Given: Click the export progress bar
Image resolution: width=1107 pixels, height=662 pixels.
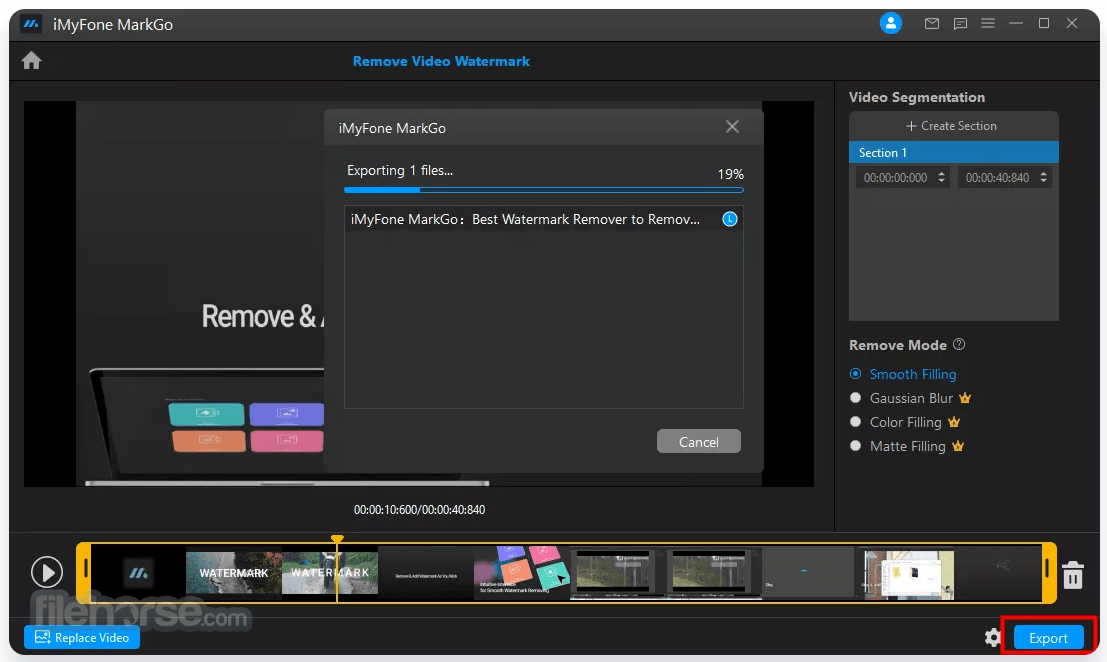Looking at the screenshot, I should point(544,190).
